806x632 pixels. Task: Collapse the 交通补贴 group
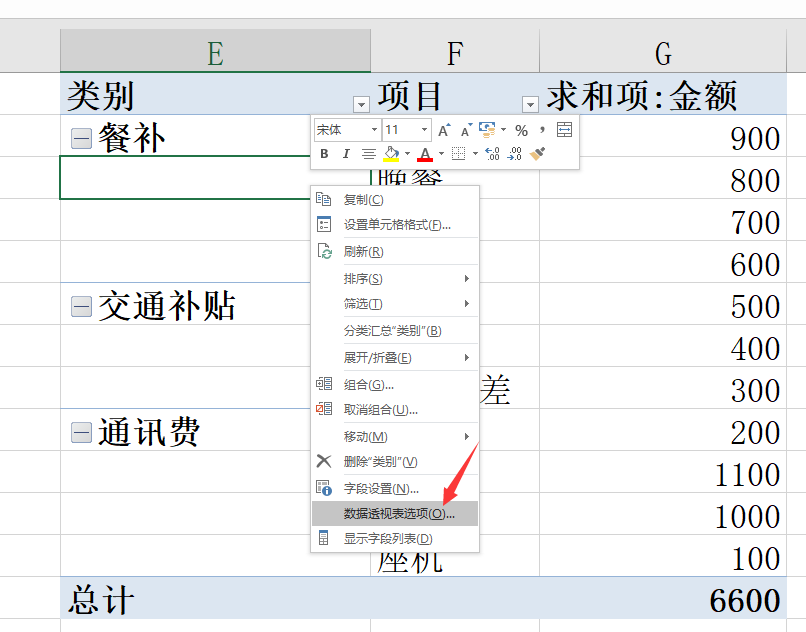point(81,307)
